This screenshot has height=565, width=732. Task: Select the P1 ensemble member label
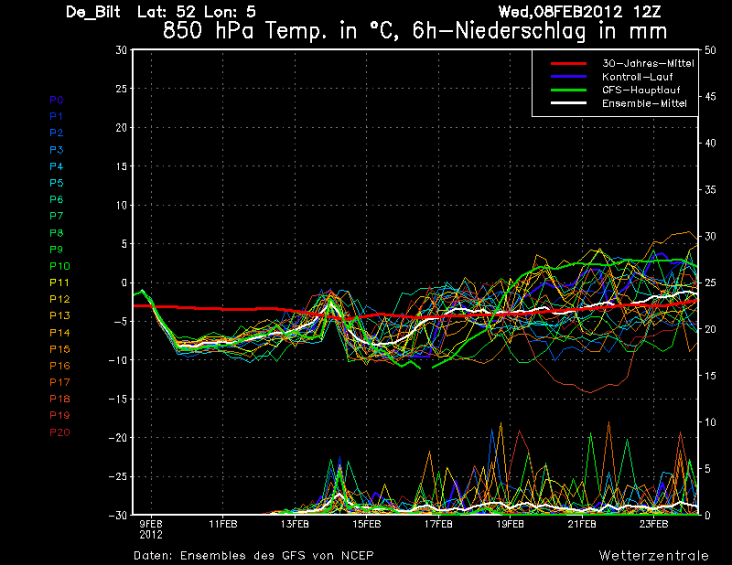[56, 116]
